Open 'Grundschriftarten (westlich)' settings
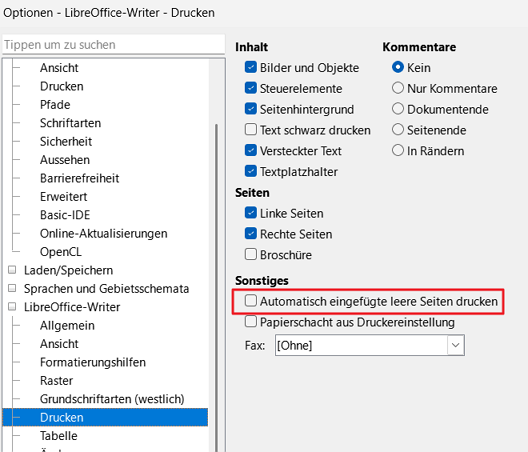Viewport: 528px width, 452px height. point(112,399)
